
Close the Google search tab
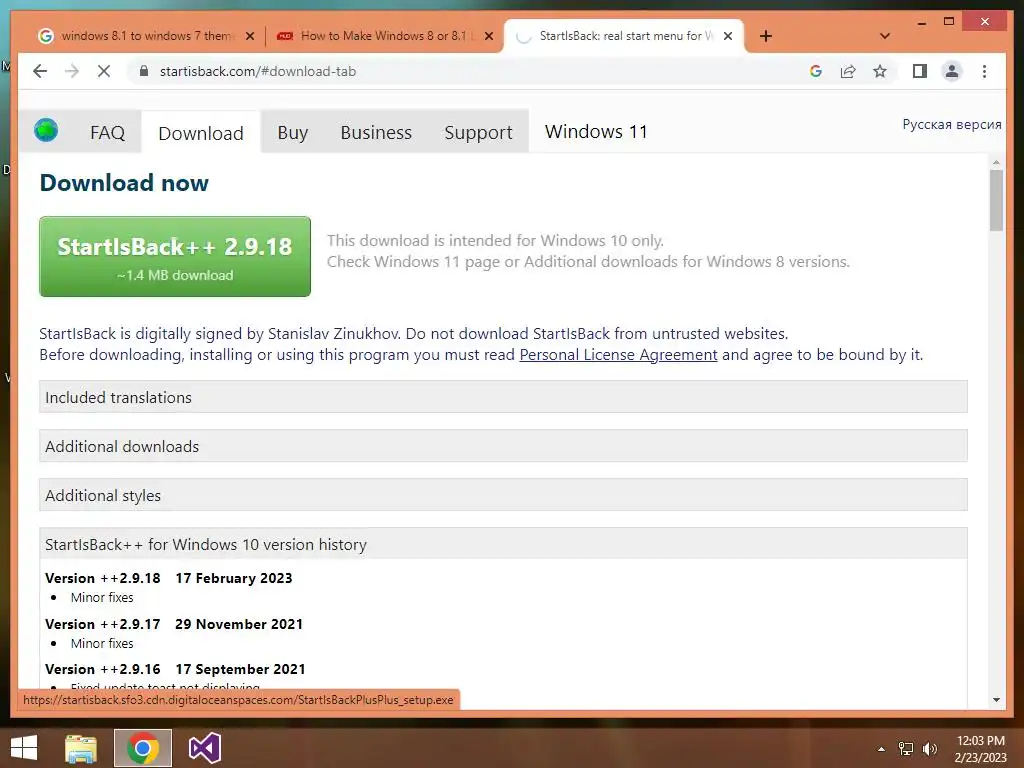249,36
